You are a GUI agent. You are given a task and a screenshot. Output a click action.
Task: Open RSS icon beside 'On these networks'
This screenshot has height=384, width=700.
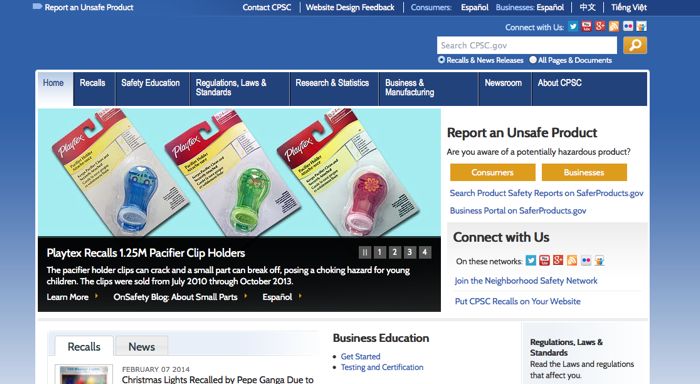(x=572, y=260)
